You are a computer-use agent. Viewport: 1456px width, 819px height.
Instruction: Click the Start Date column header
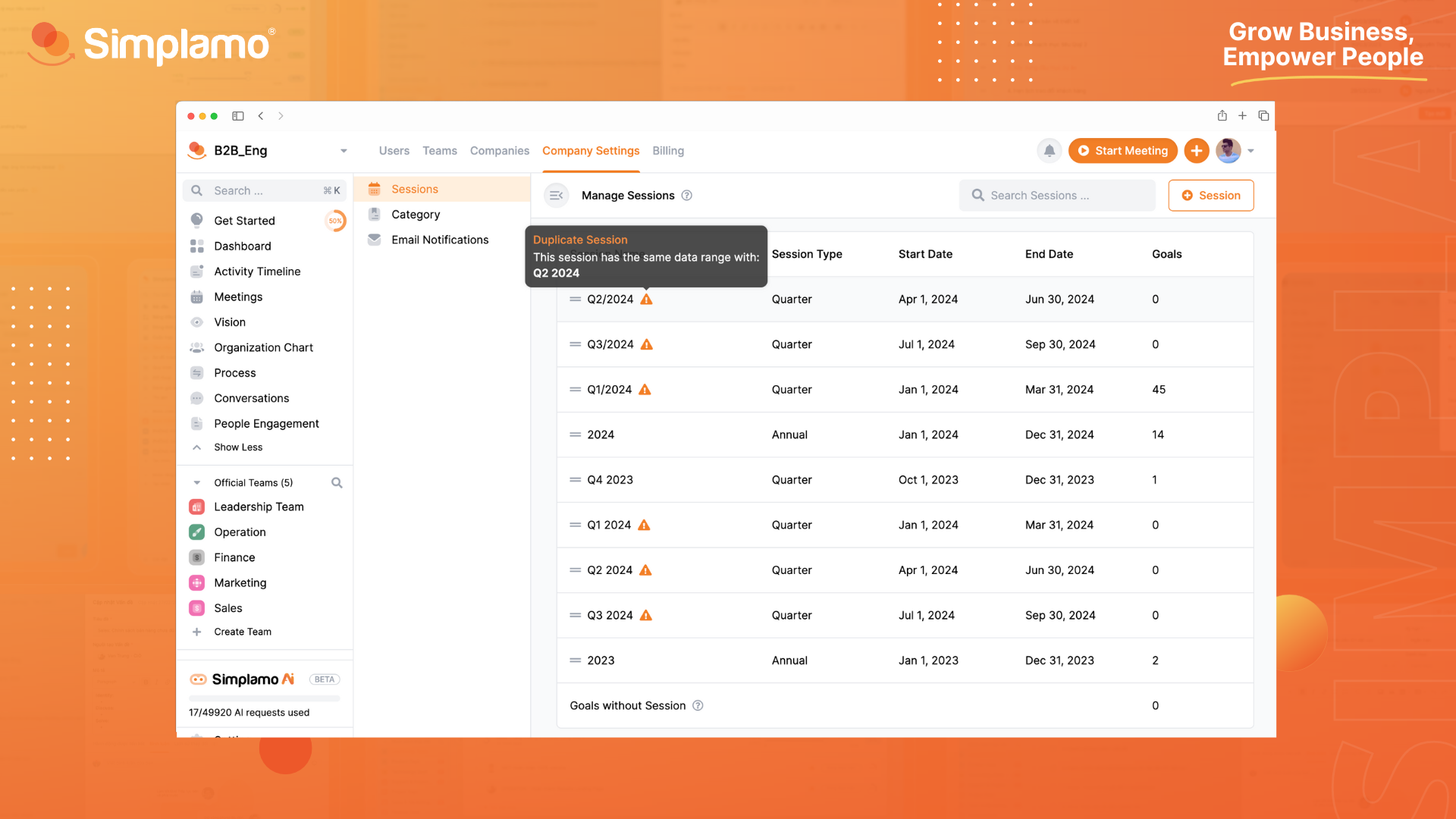tap(925, 254)
